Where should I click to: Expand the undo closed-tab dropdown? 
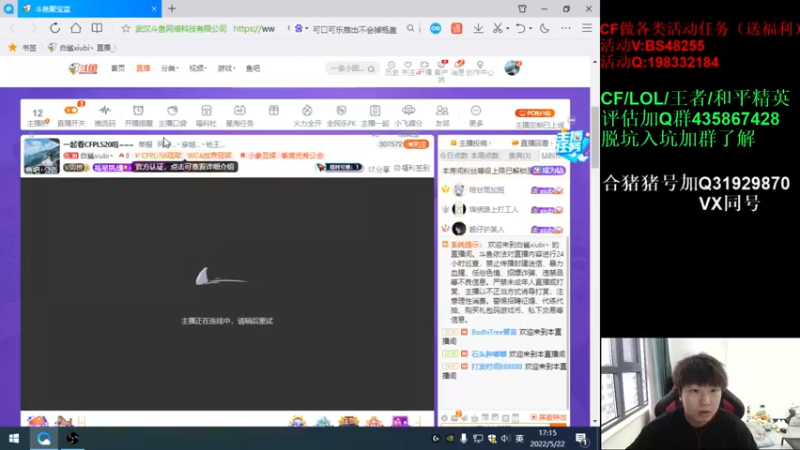[531, 29]
